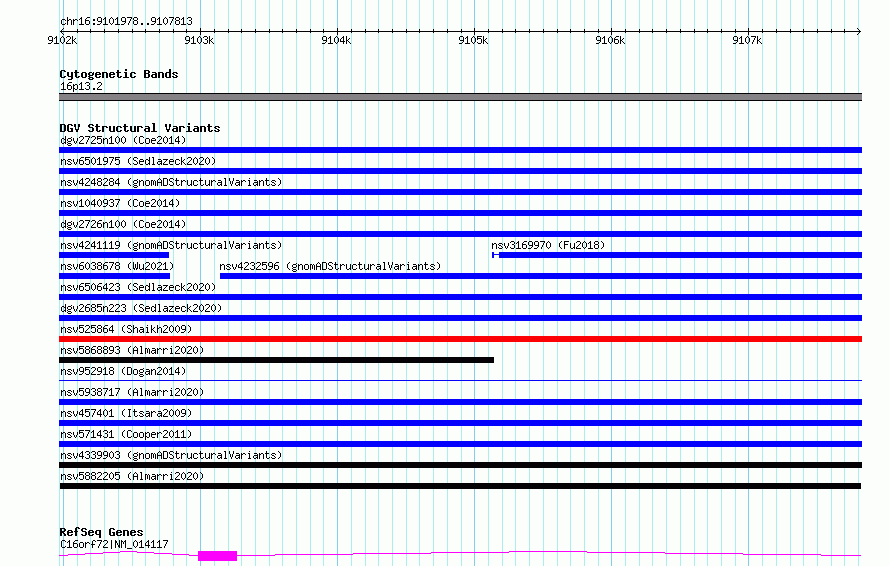890x566 pixels.
Task: Select nsv5868893 (Almarri2020) label
Action: pyautogui.click(x=132, y=350)
